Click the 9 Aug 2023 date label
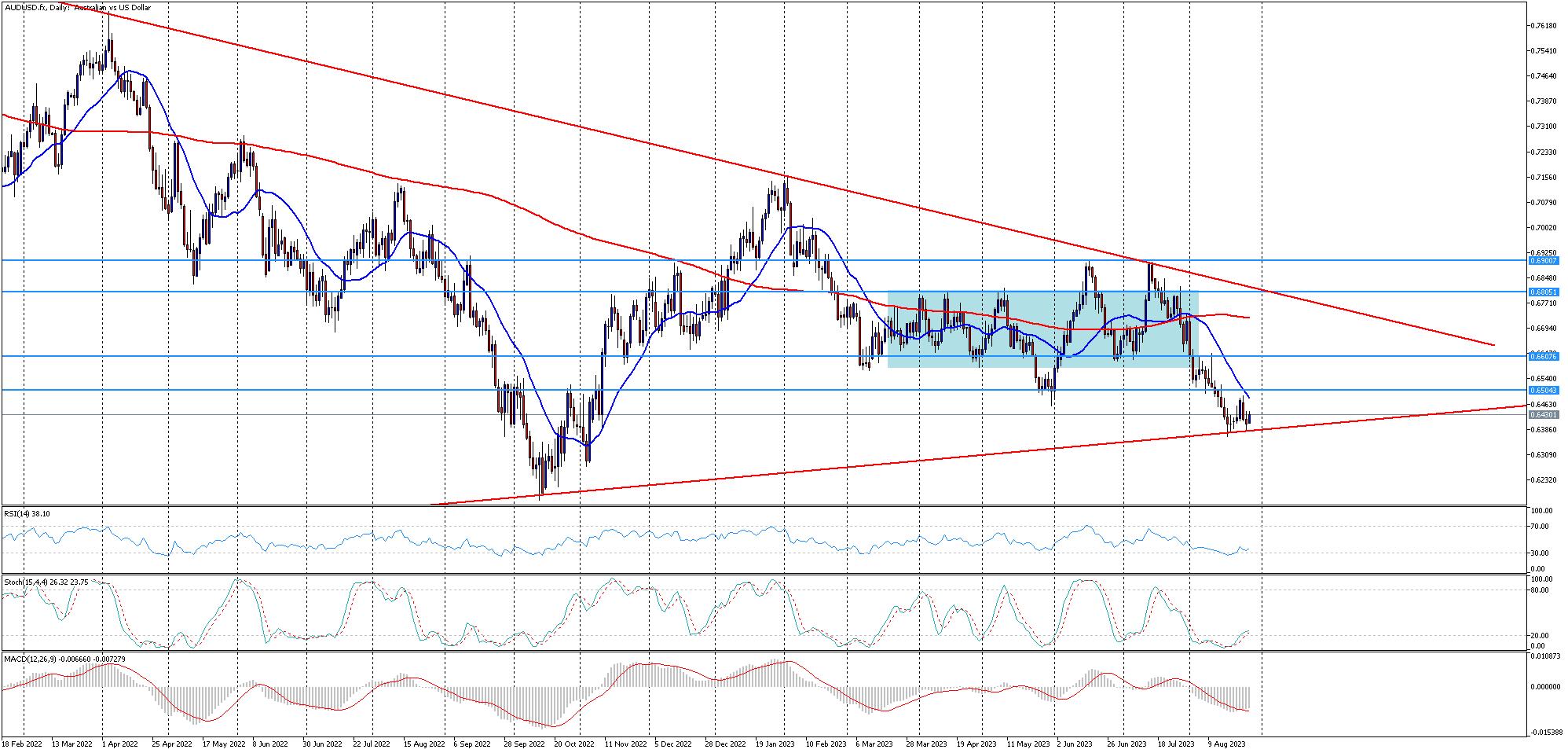1568x753 pixels. pos(1226,744)
